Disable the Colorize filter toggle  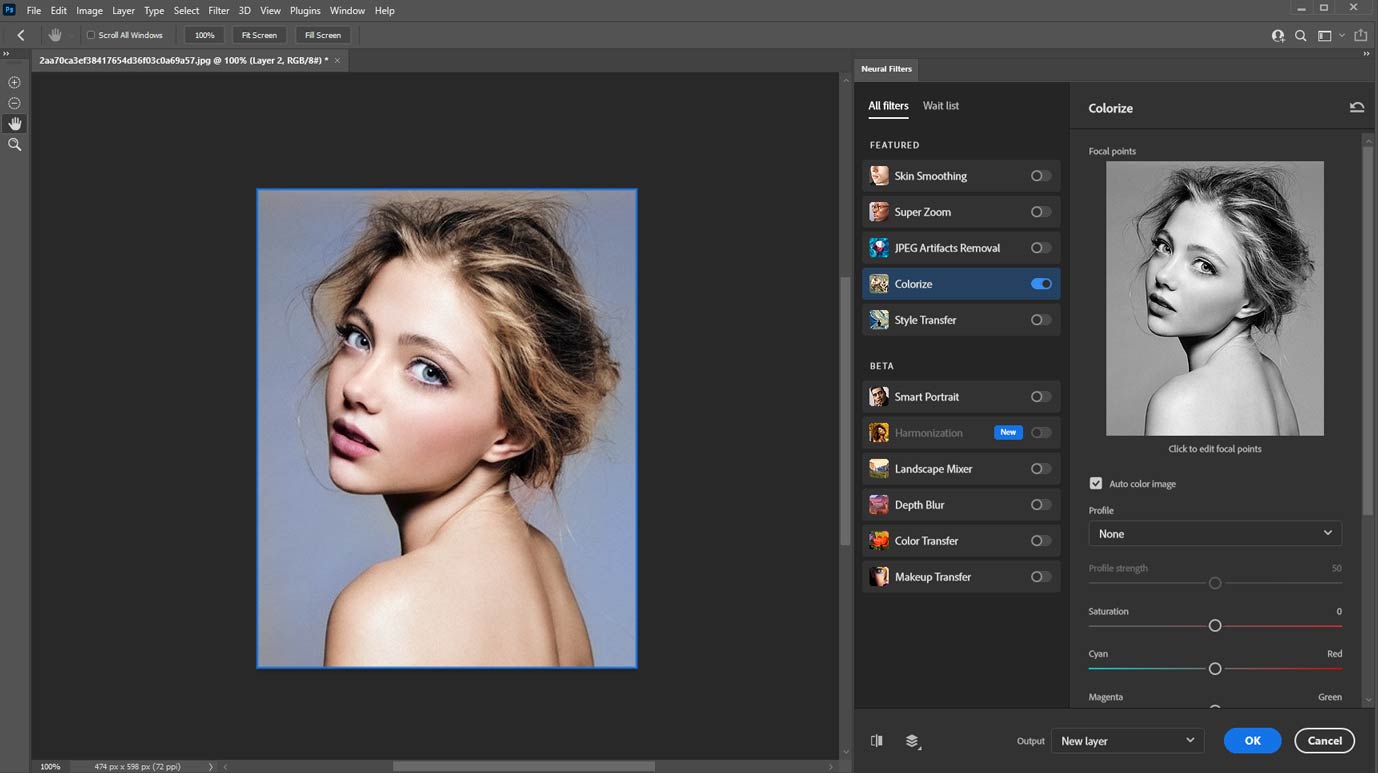click(x=1041, y=284)
